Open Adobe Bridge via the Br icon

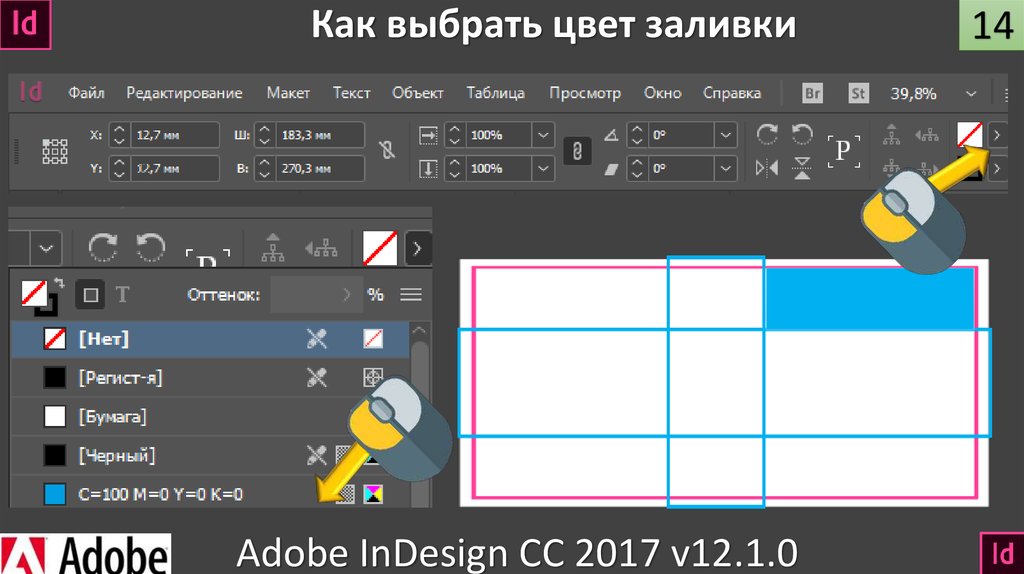click(x=812, y=93)
